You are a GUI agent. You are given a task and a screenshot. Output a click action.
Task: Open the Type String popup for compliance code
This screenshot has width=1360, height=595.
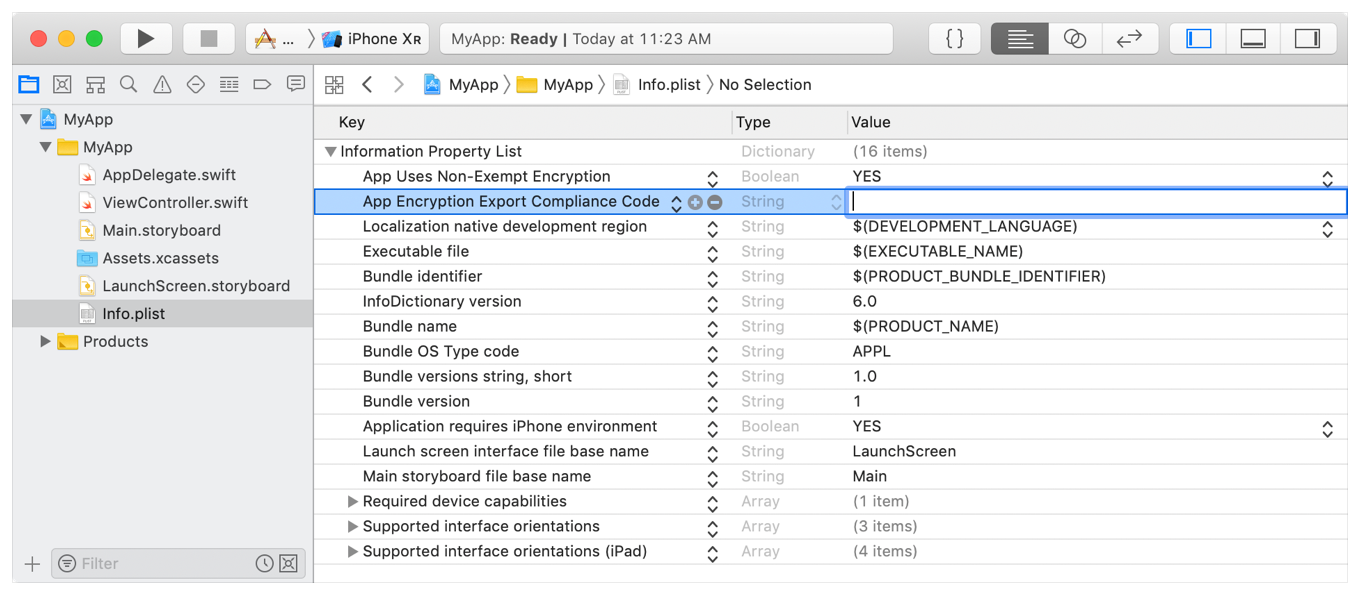pos(836,202)
